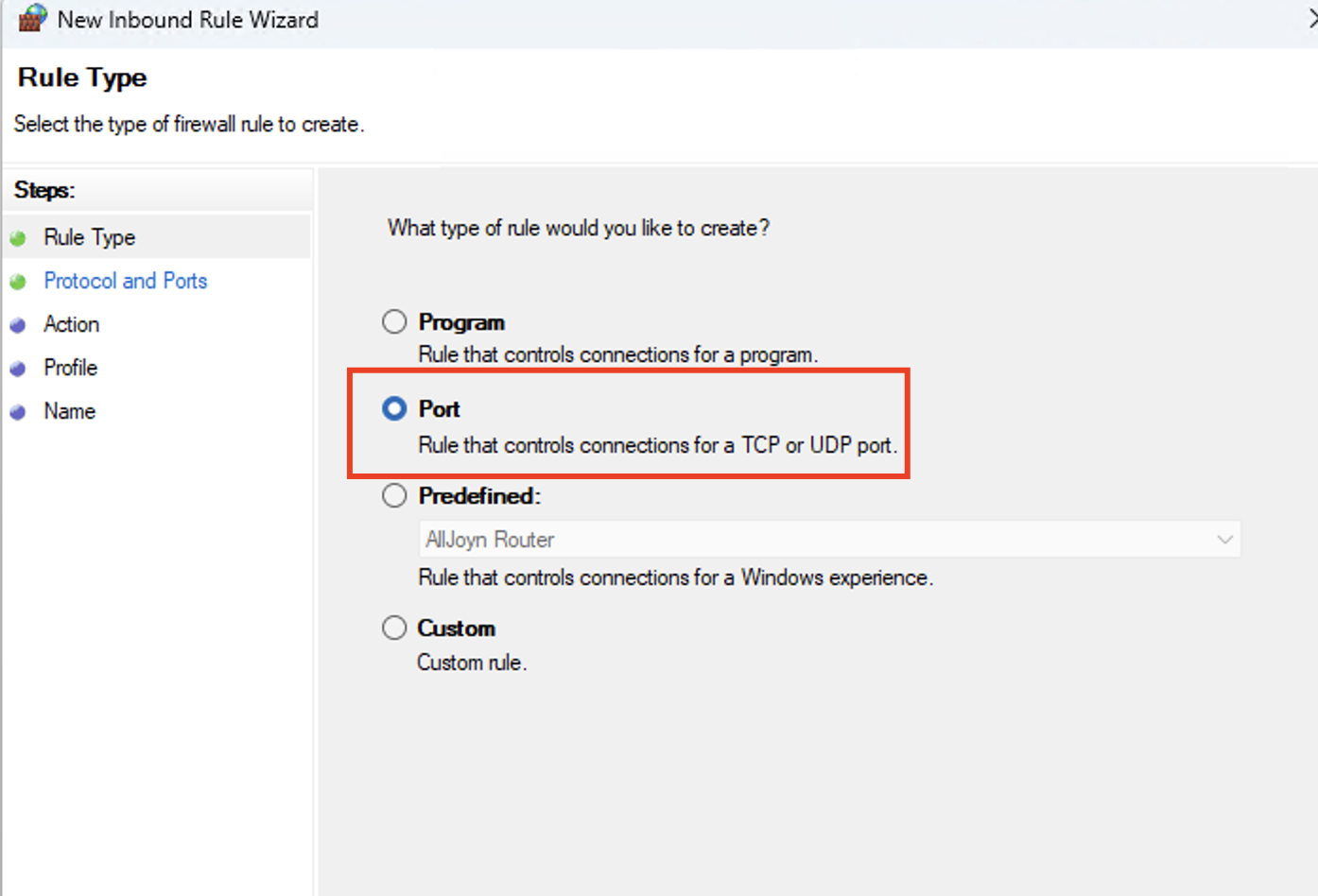Click the blue bullet beside Action step
Viewport: 1318px width, 896px height.
18,325
